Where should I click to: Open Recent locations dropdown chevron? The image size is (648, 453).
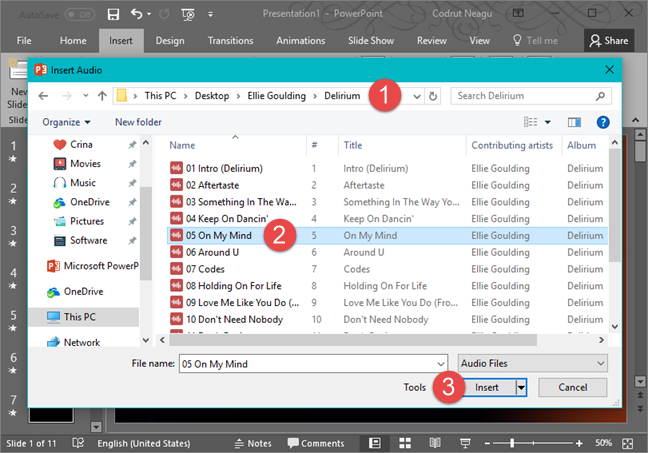(86, 96)
